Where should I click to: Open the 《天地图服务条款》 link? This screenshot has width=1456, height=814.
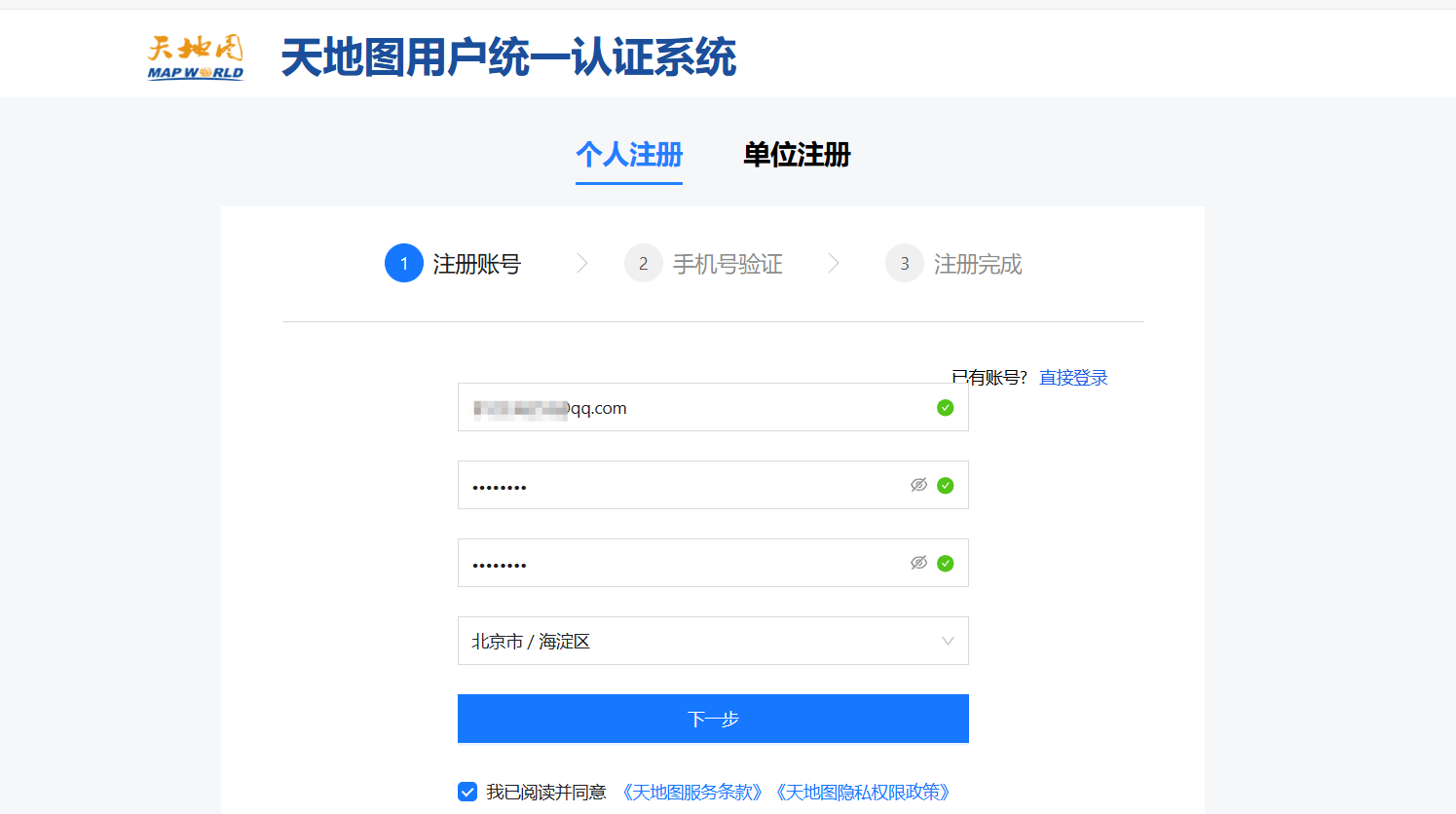[x=692, y=793]
